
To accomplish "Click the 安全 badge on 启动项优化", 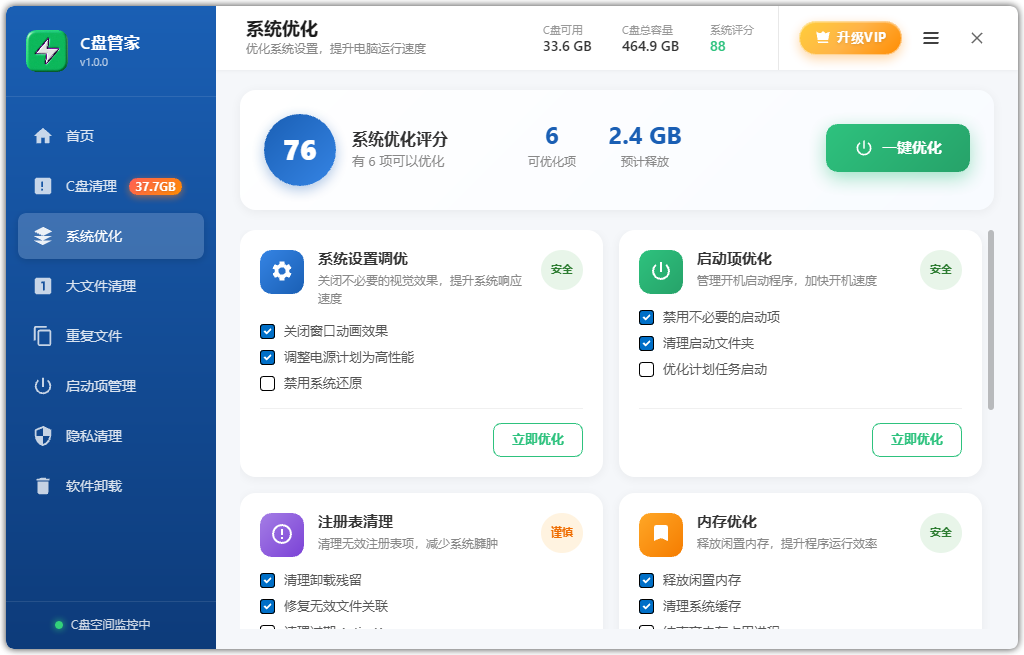I will pos(941,269).
